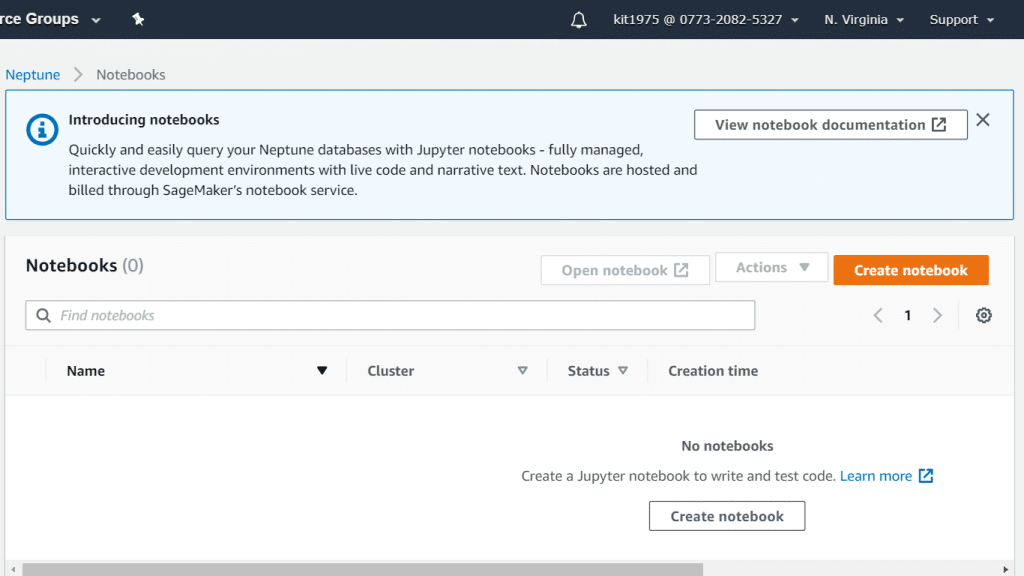Screen dimensions: 1024x576
Task: Click the pin shortcut icon in top bar
Action: pos(138,19)
